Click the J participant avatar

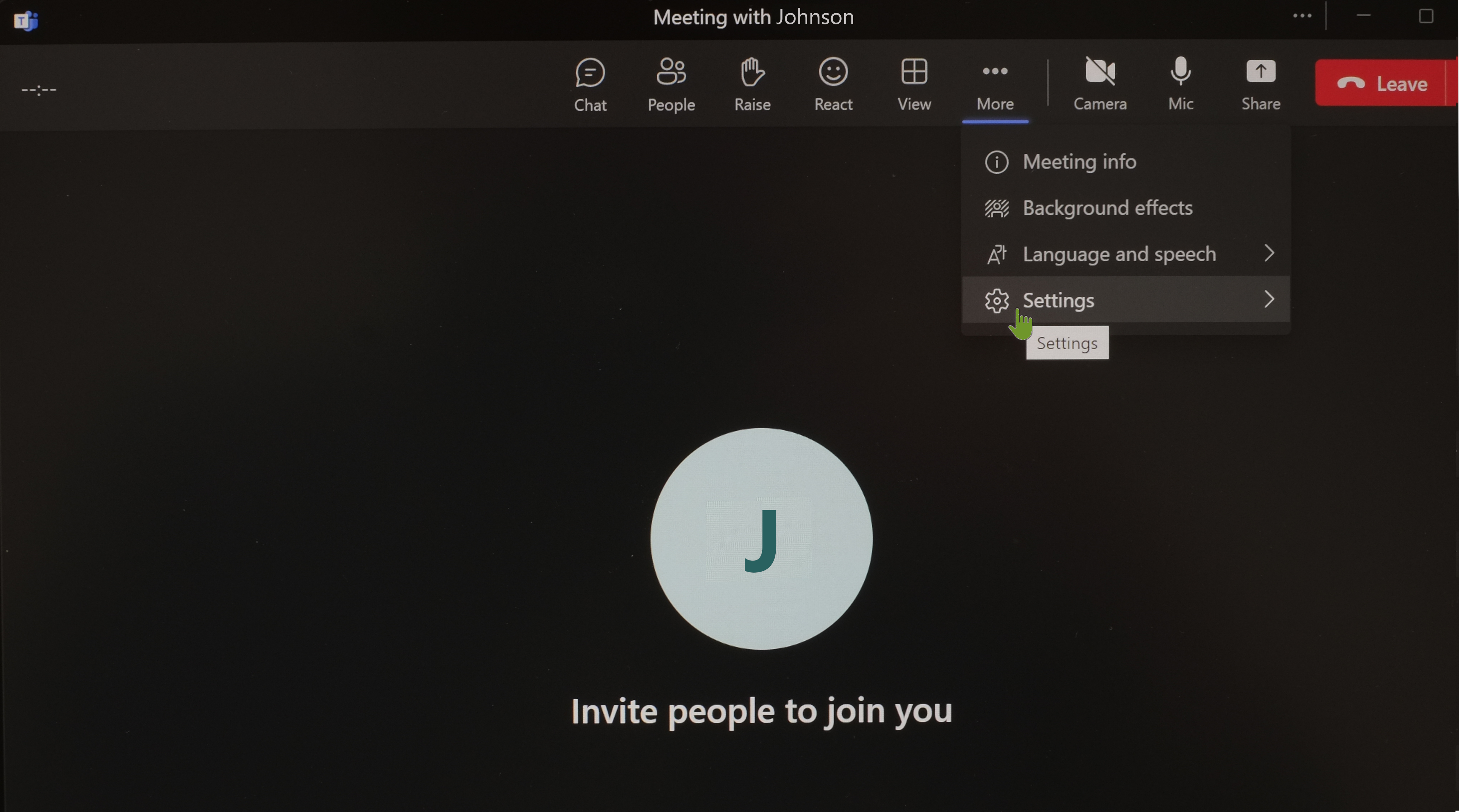tap(761, 539)
